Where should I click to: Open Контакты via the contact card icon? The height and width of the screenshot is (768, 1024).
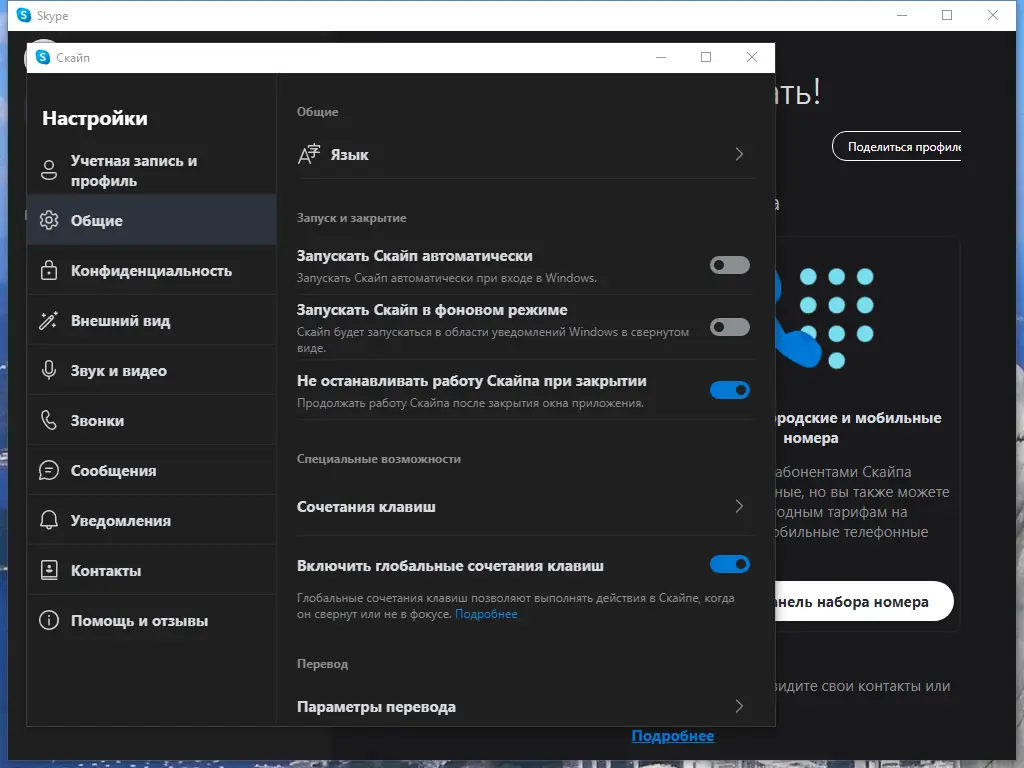pos(48,570)
